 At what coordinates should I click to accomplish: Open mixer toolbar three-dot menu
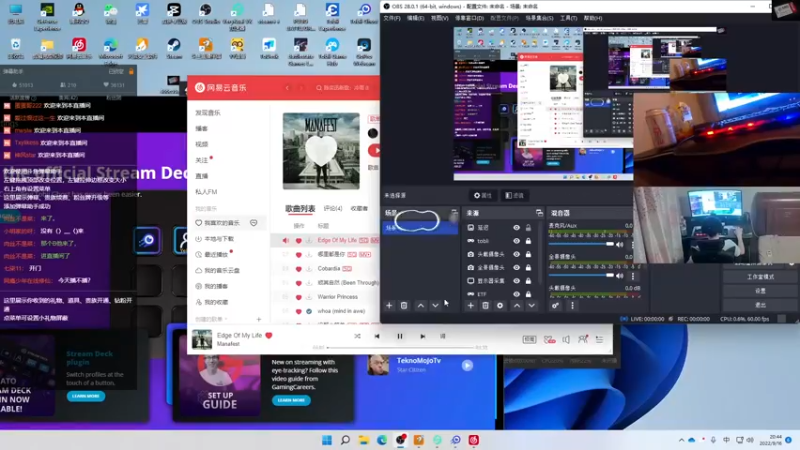pyautogui.click(x=572, y=306)
